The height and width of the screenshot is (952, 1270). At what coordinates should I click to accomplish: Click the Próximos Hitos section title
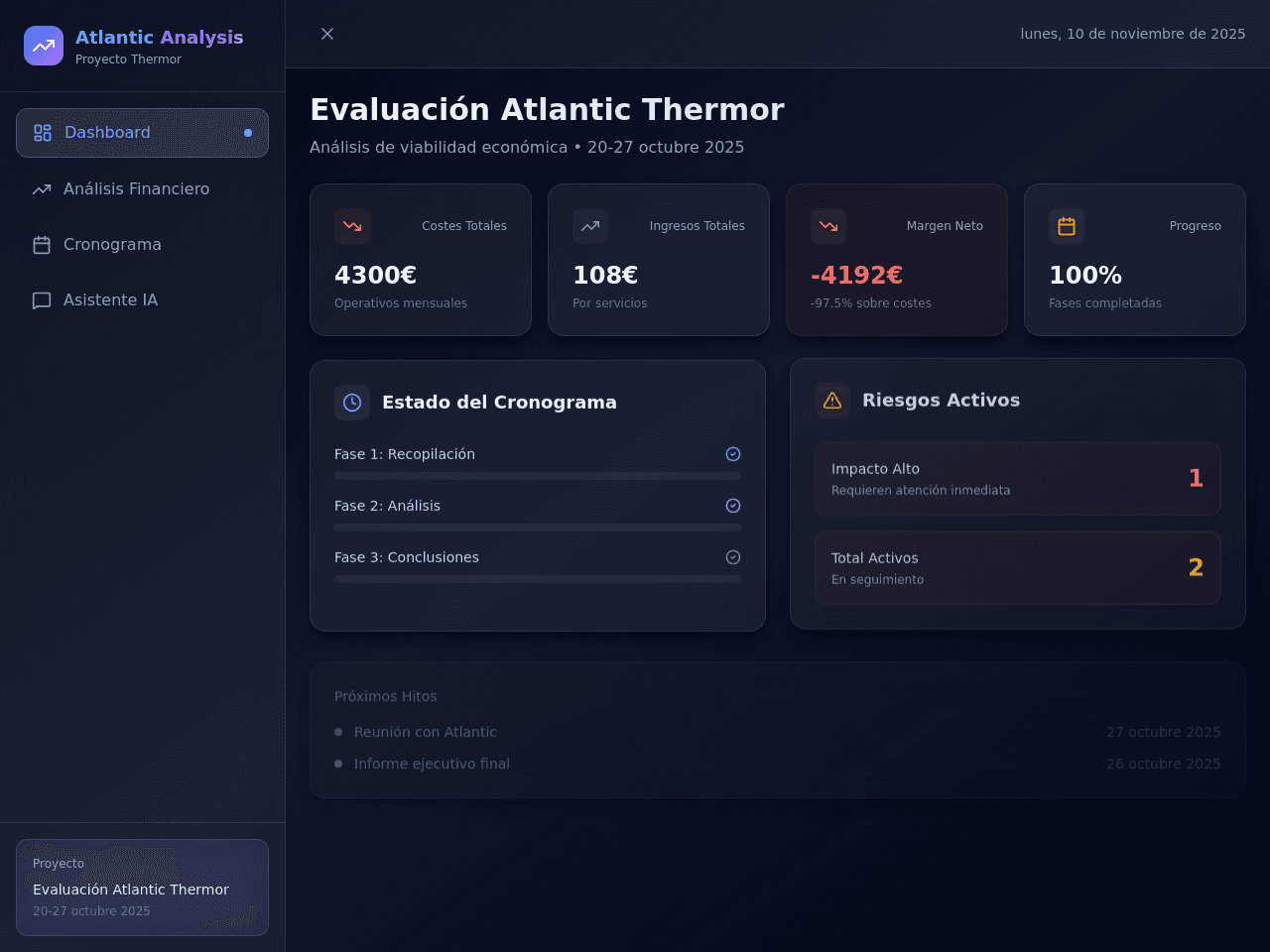coord(386,696)
